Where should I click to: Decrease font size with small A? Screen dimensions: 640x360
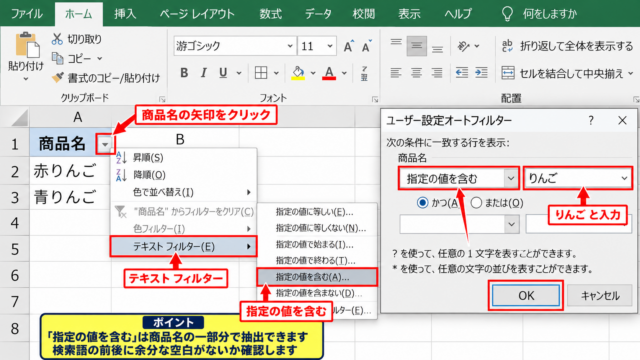pos(367,47)
